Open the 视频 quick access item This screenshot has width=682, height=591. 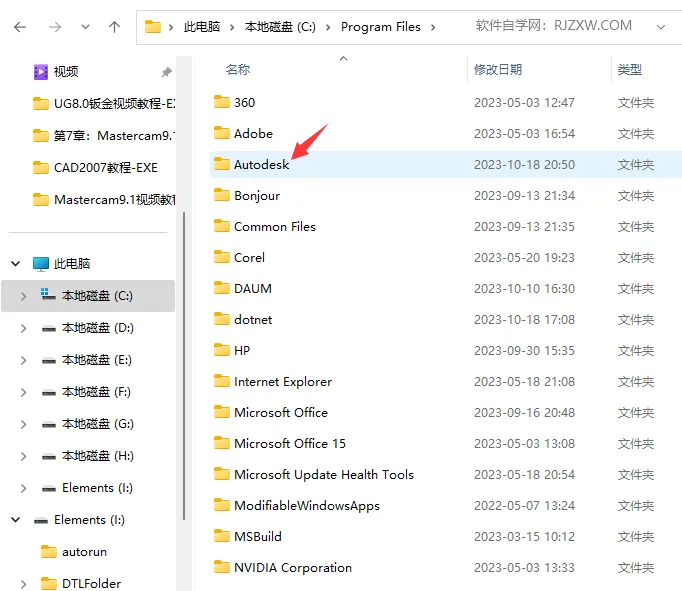[x=66, y=72]
